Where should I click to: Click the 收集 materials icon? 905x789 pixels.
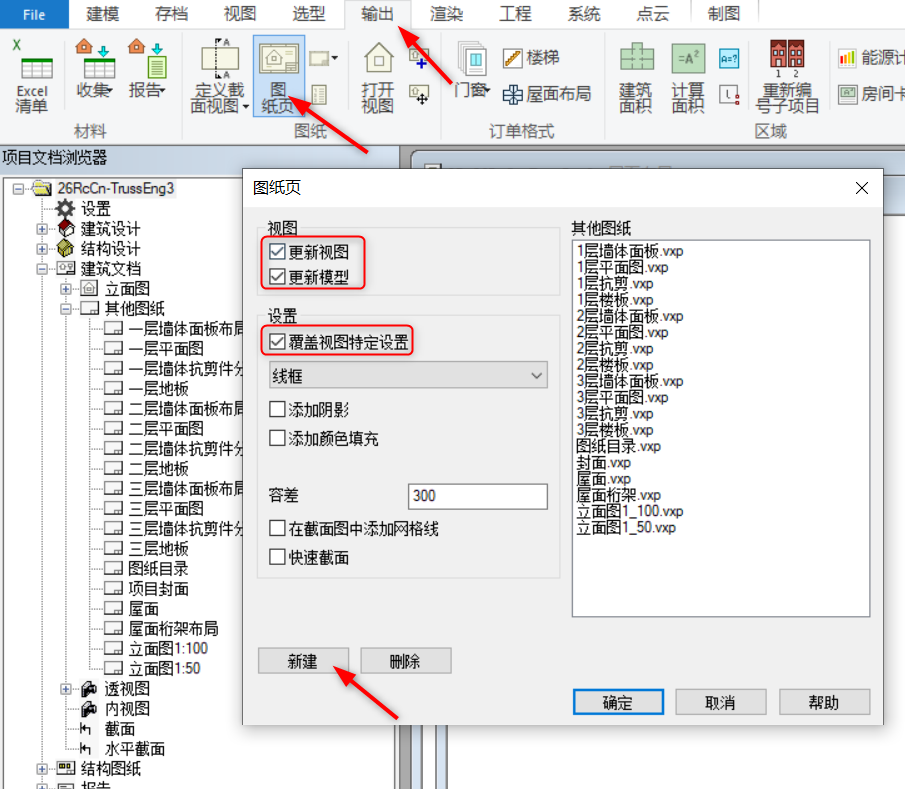tap(95, 68)
